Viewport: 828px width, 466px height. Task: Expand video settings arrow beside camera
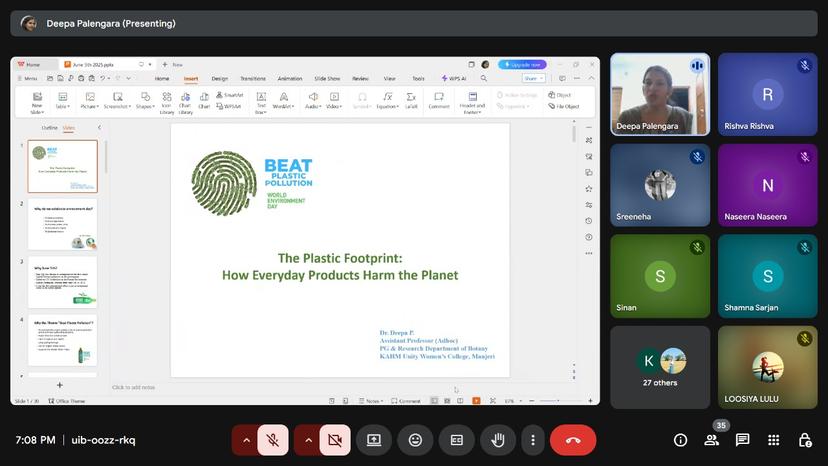(307, 440)
